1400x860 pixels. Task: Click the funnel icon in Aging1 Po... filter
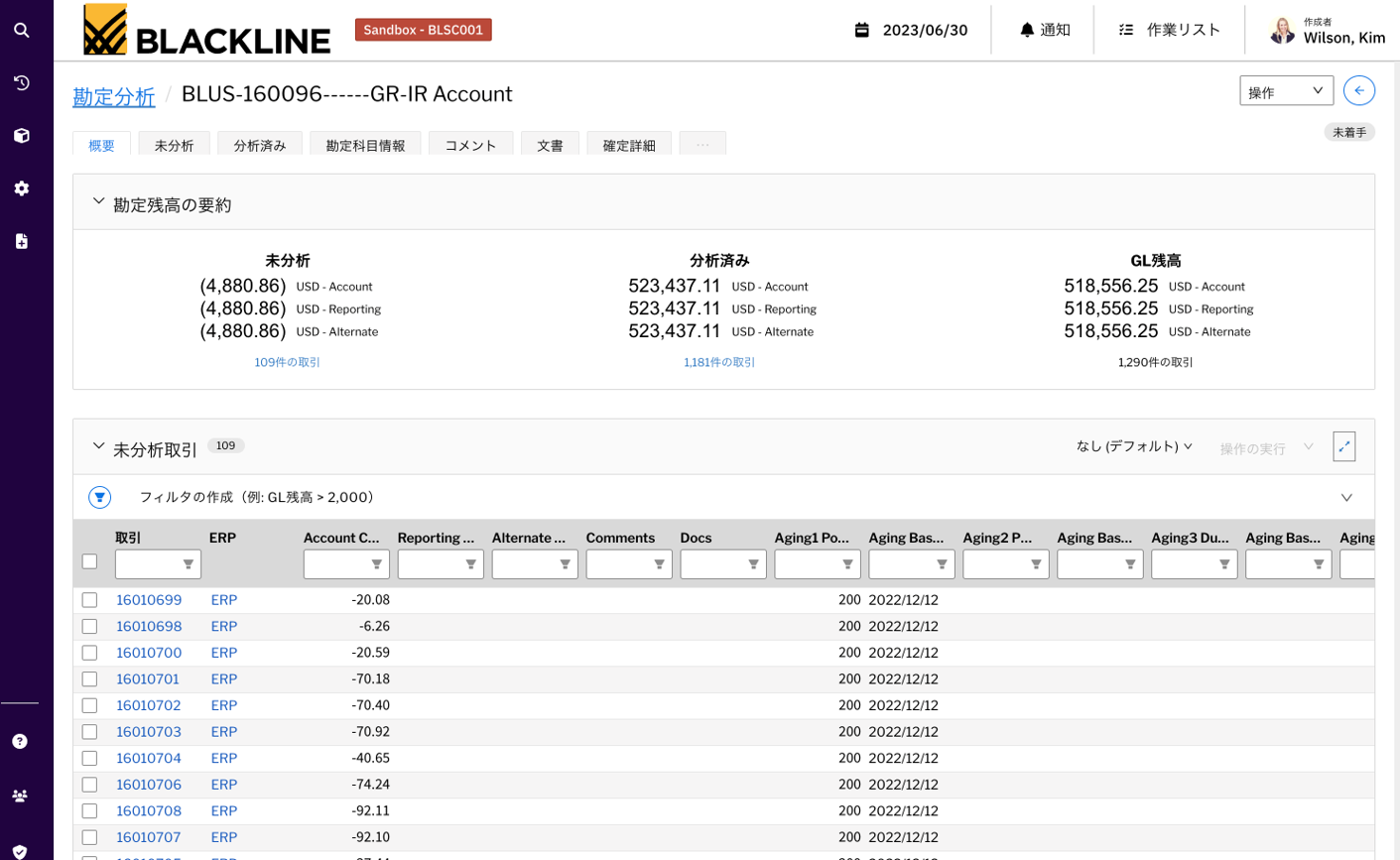(847, 564)
